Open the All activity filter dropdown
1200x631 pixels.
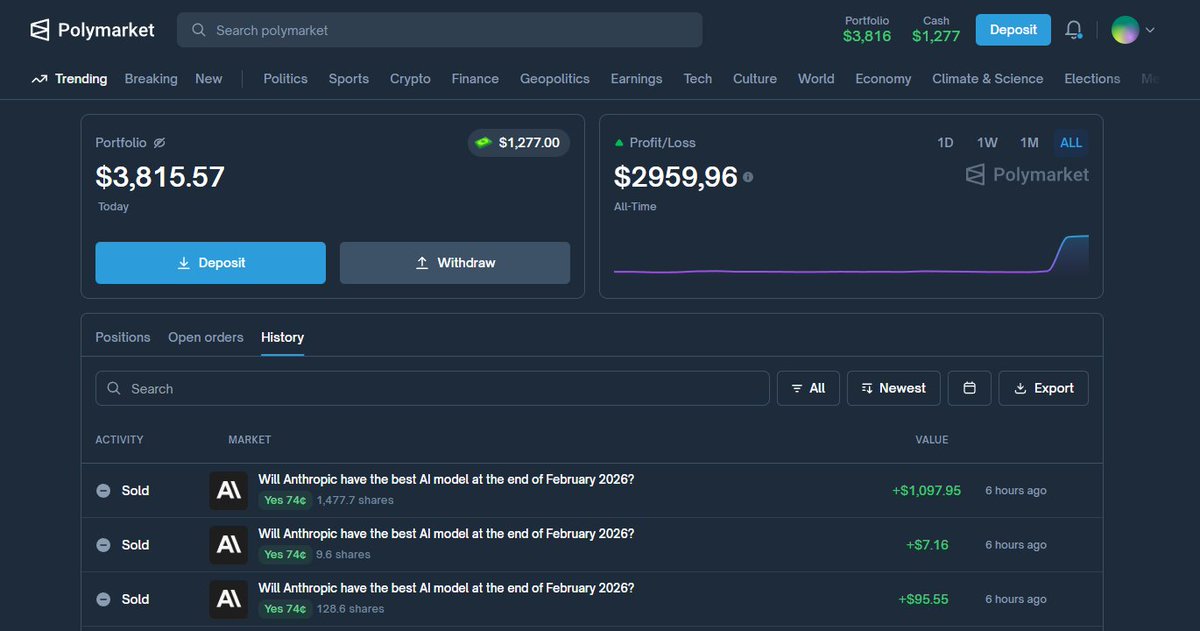pos(808,388)
